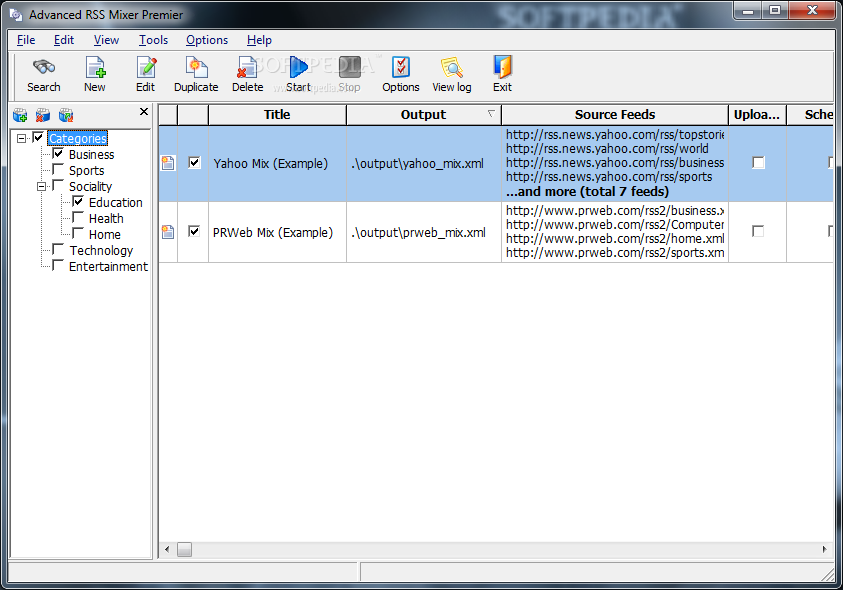Screen dimensions: 843x590
Task: Check the Technology category checkbox
Action: pos(58,250)
